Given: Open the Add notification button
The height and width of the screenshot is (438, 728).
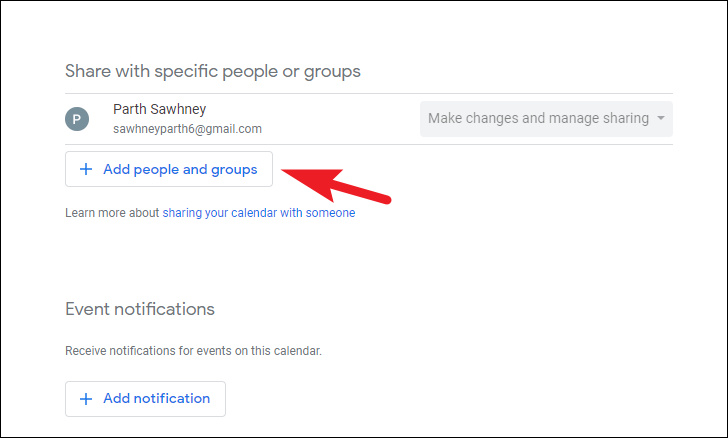Looking at the screenshot, I should click(145, 399).
